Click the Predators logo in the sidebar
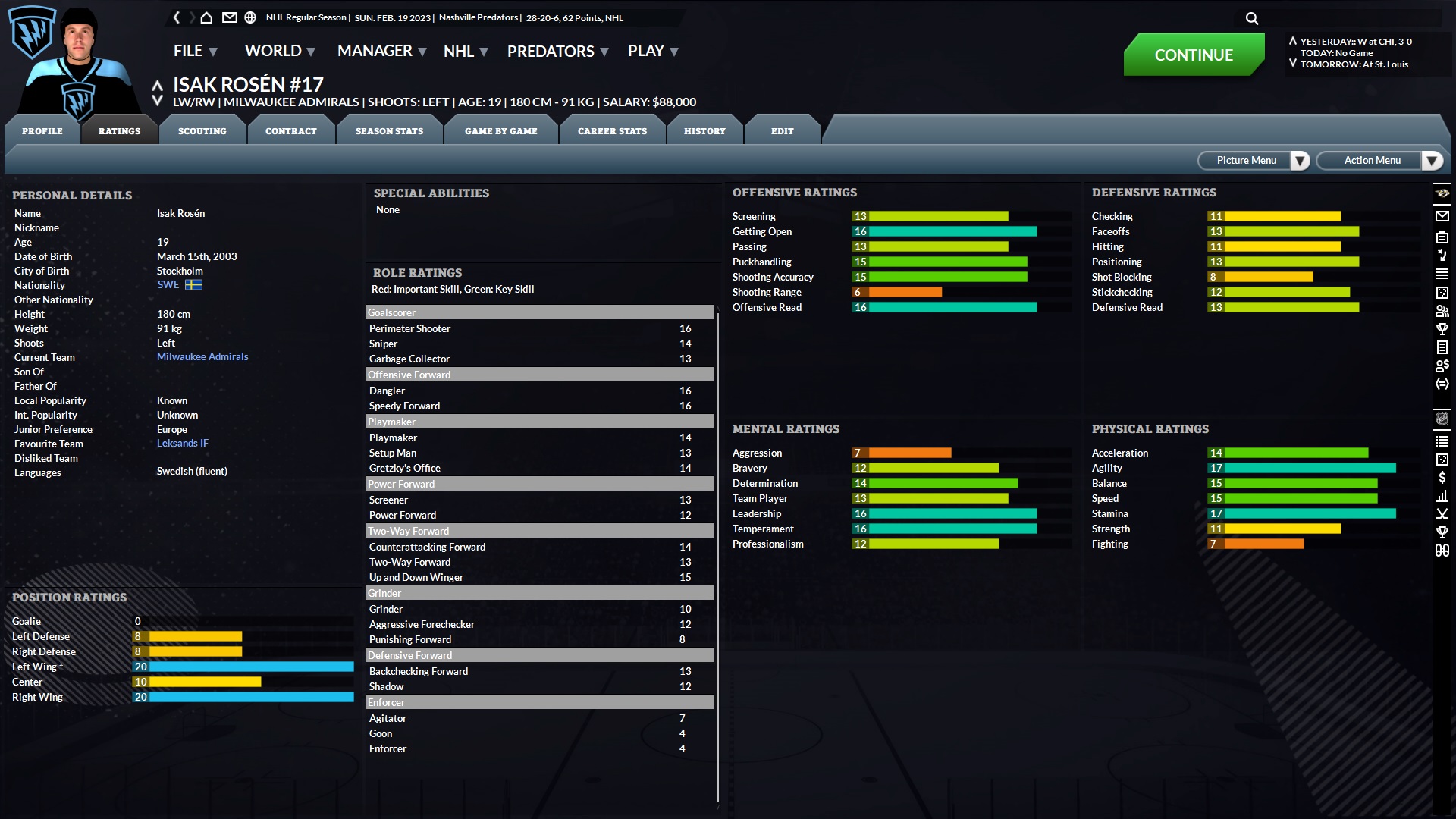The height and width of the screenshot is (819, 1456). click(x=1442, y=193)
